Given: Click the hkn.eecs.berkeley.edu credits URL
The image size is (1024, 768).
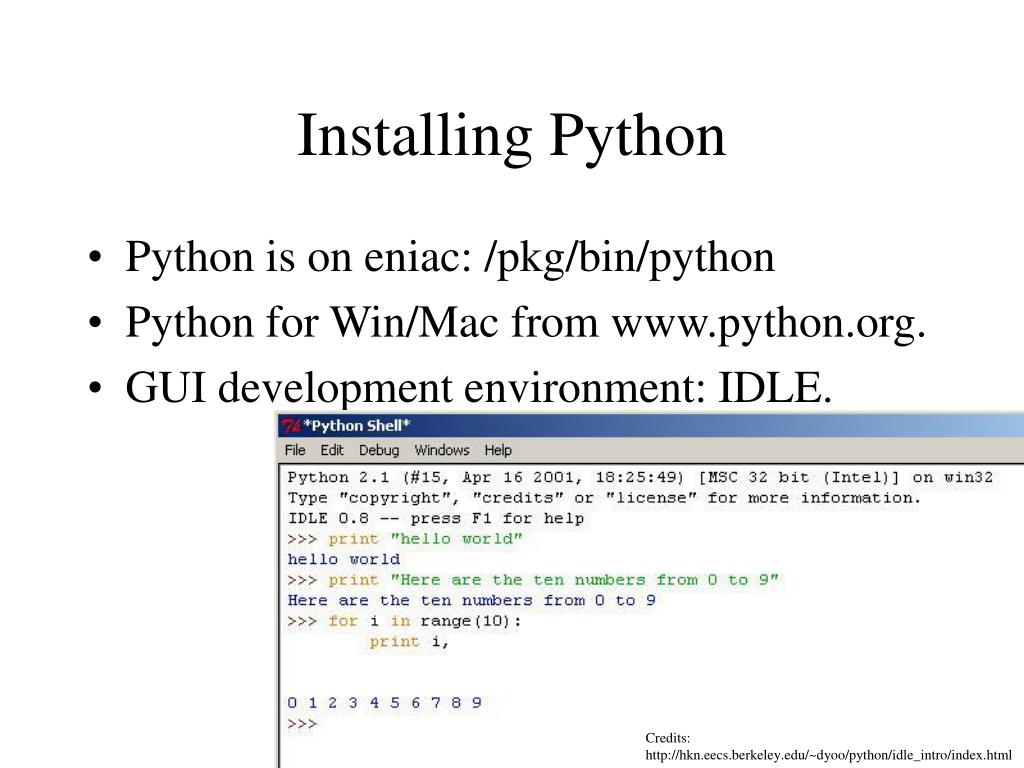Looking at the screenshot, I should pos(828,755).
